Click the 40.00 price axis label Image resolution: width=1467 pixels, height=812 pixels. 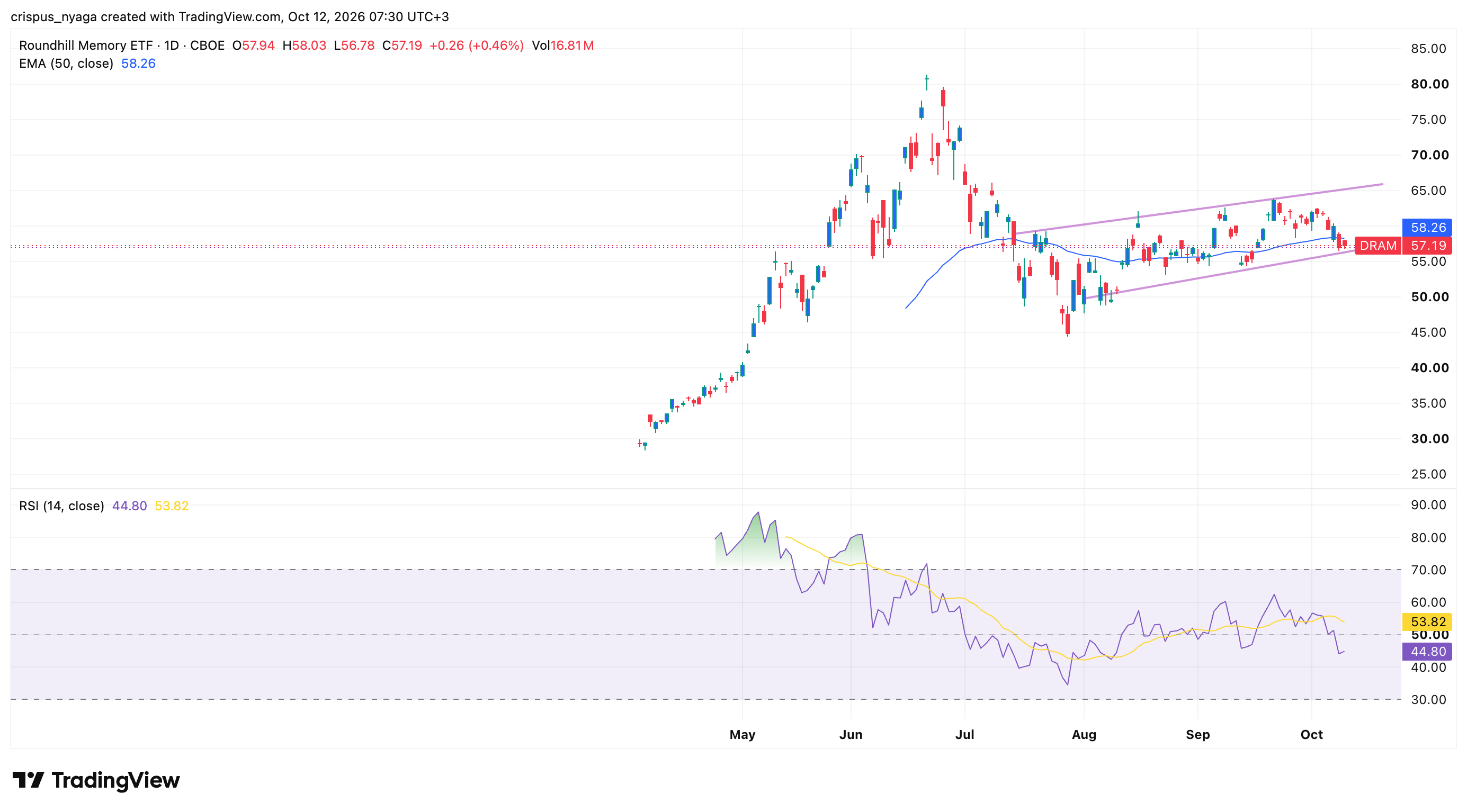(x=1429, y=367)
